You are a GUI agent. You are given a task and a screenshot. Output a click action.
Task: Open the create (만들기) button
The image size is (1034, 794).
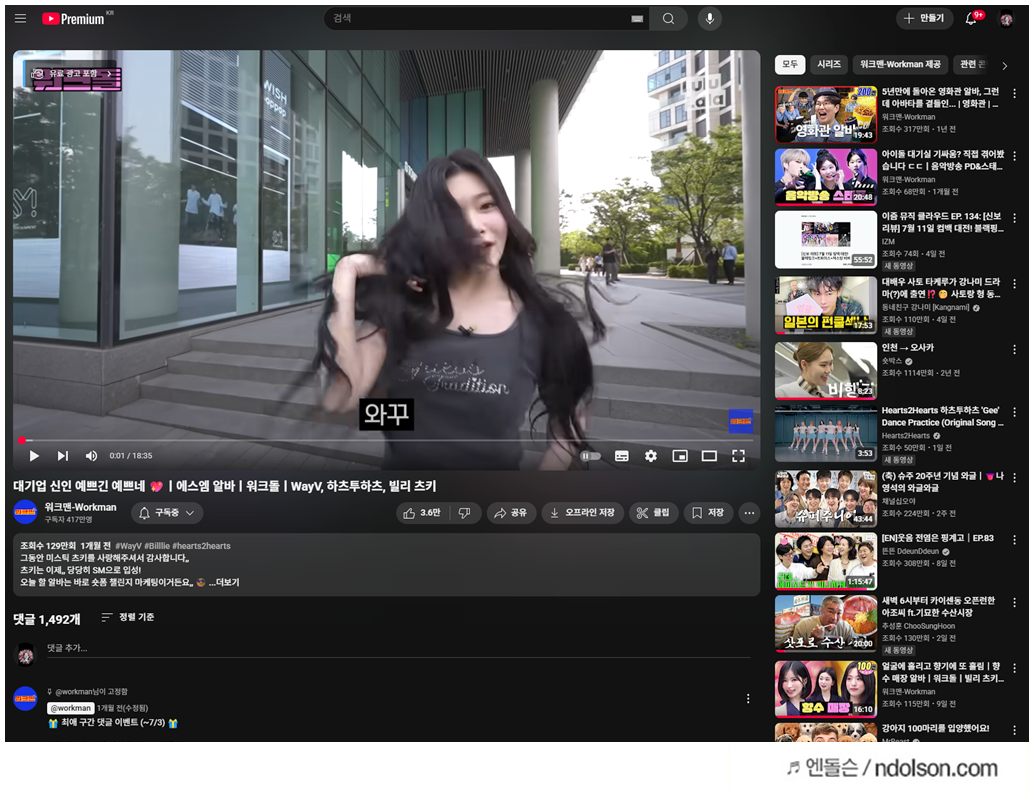(925, 18)
